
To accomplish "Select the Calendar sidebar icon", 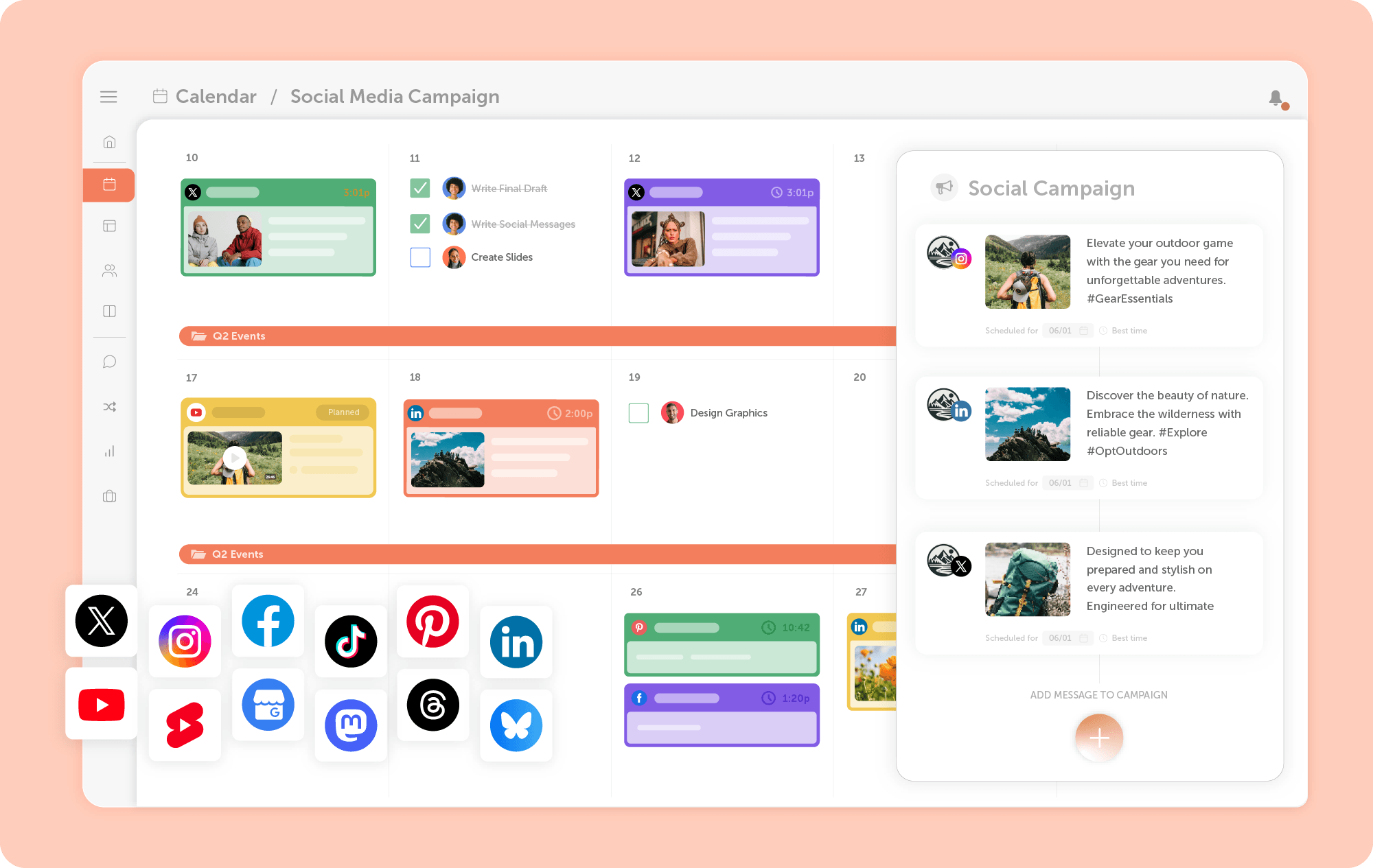I will (109, 185).
